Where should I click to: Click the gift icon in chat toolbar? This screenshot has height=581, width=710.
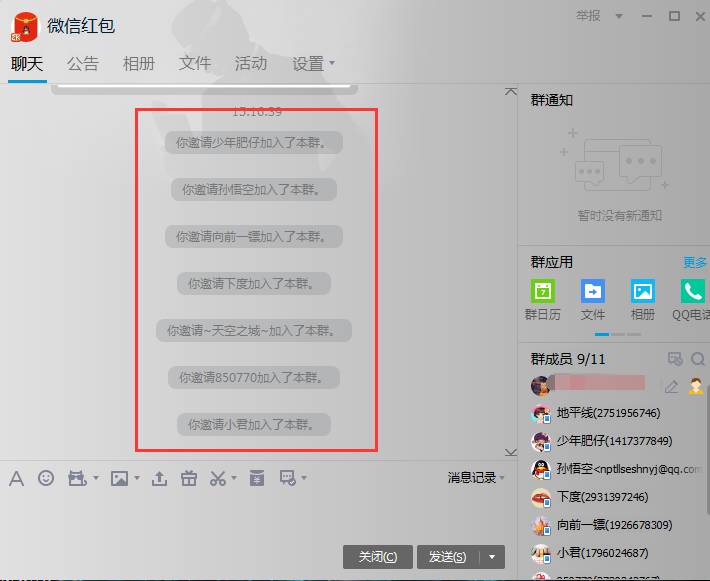click(x=188, y=478)
